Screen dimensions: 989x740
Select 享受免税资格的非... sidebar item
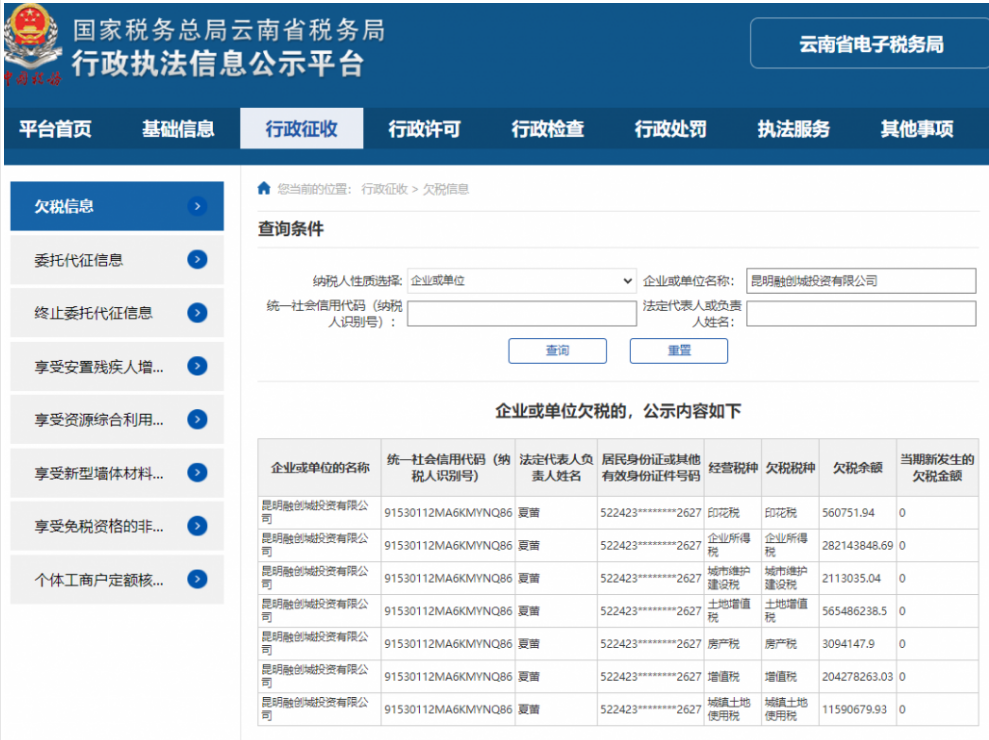tap(117, 526)
